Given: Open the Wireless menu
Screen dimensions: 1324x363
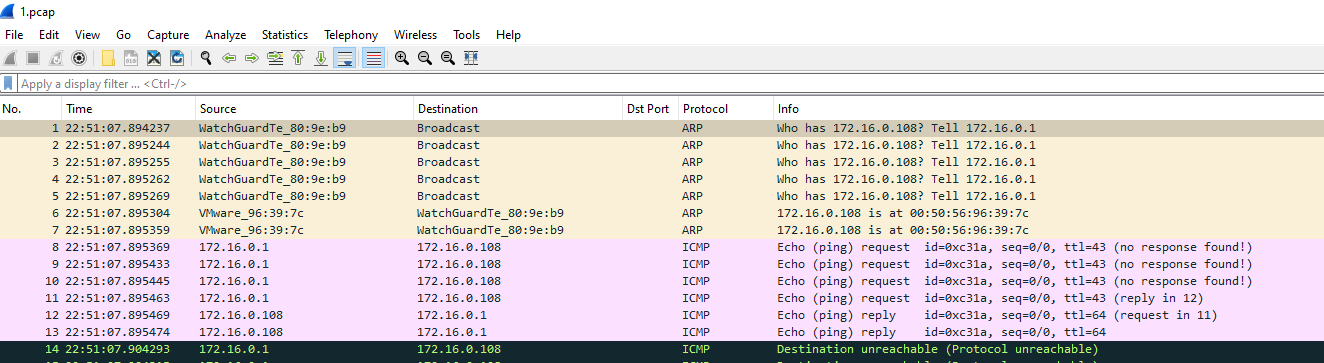Looking at the screenshot, I should point(416,35).
